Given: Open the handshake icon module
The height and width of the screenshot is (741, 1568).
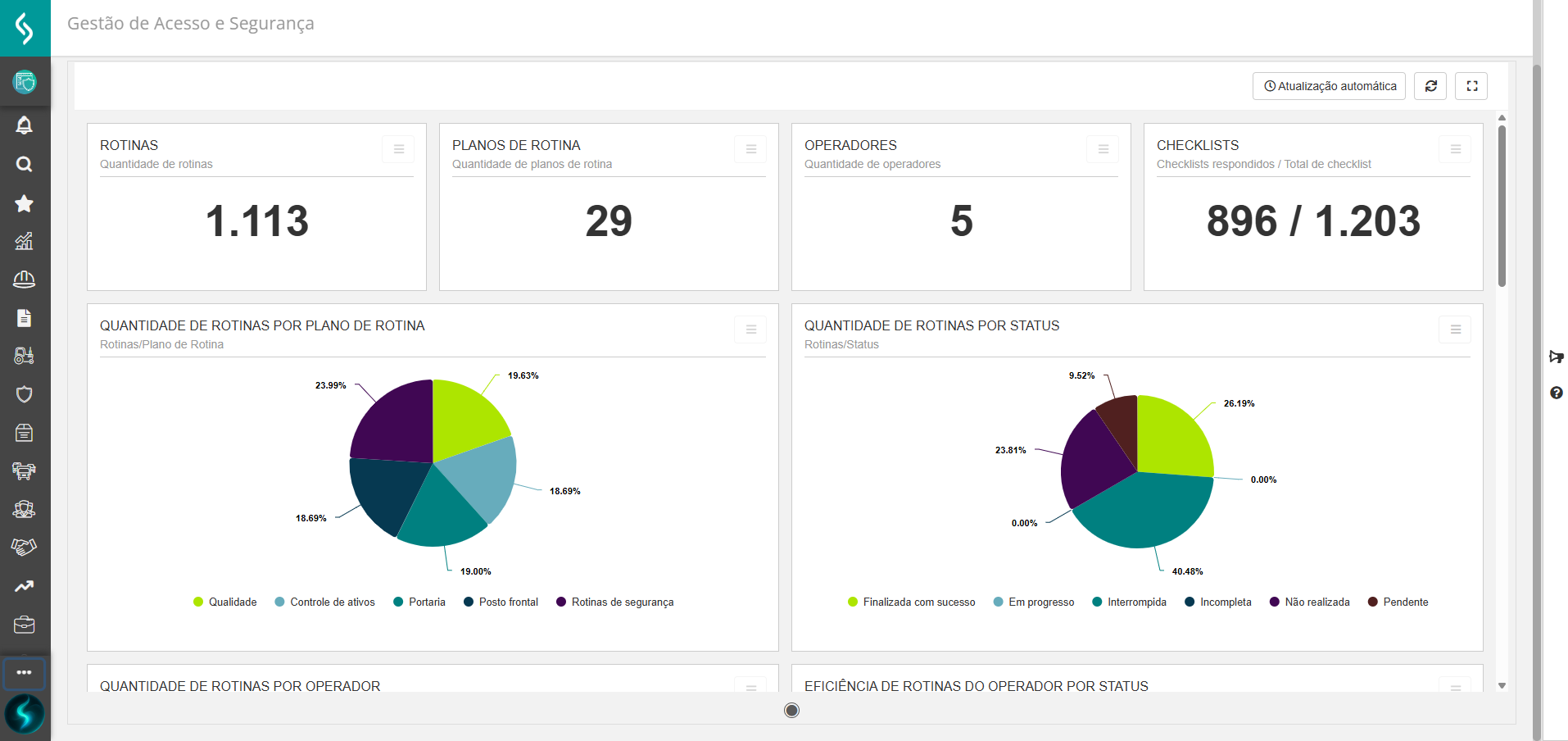Looking at the screenshot, I should coord(25,547).
